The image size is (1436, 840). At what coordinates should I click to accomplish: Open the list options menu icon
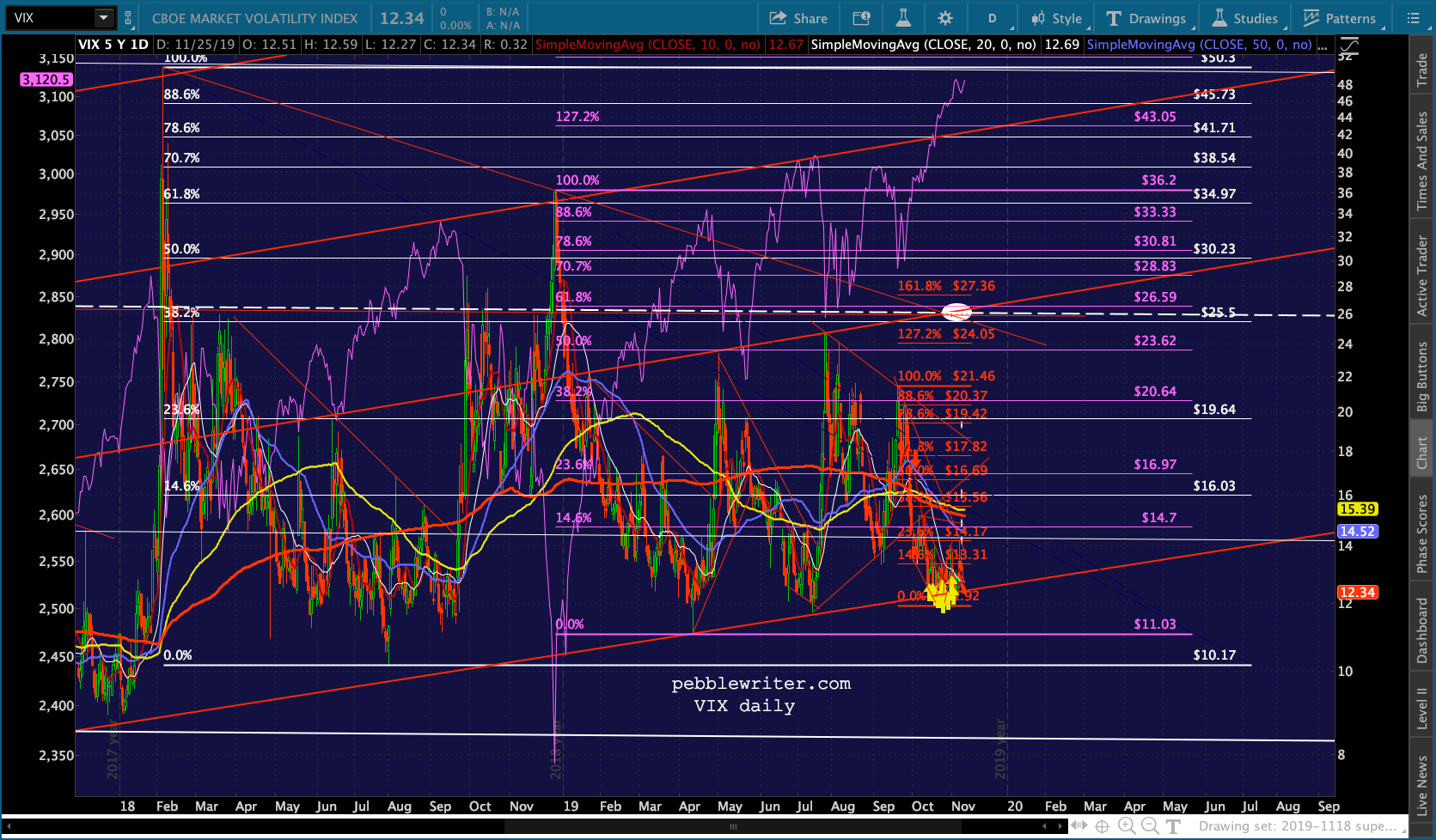[x=1413, y=18]
